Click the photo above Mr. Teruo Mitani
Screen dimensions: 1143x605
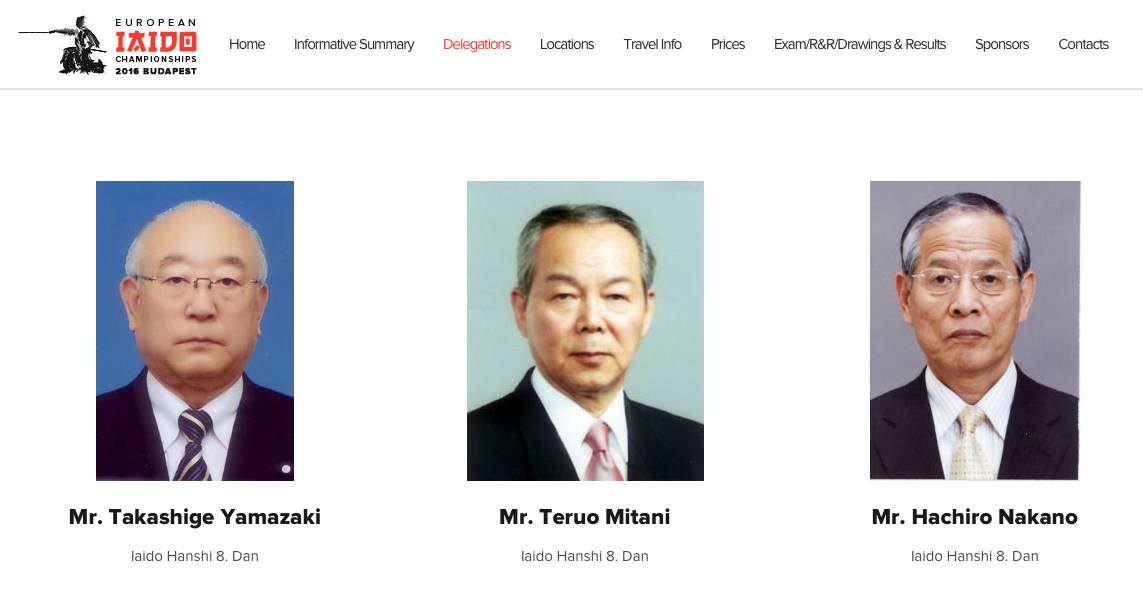[585, 331]
